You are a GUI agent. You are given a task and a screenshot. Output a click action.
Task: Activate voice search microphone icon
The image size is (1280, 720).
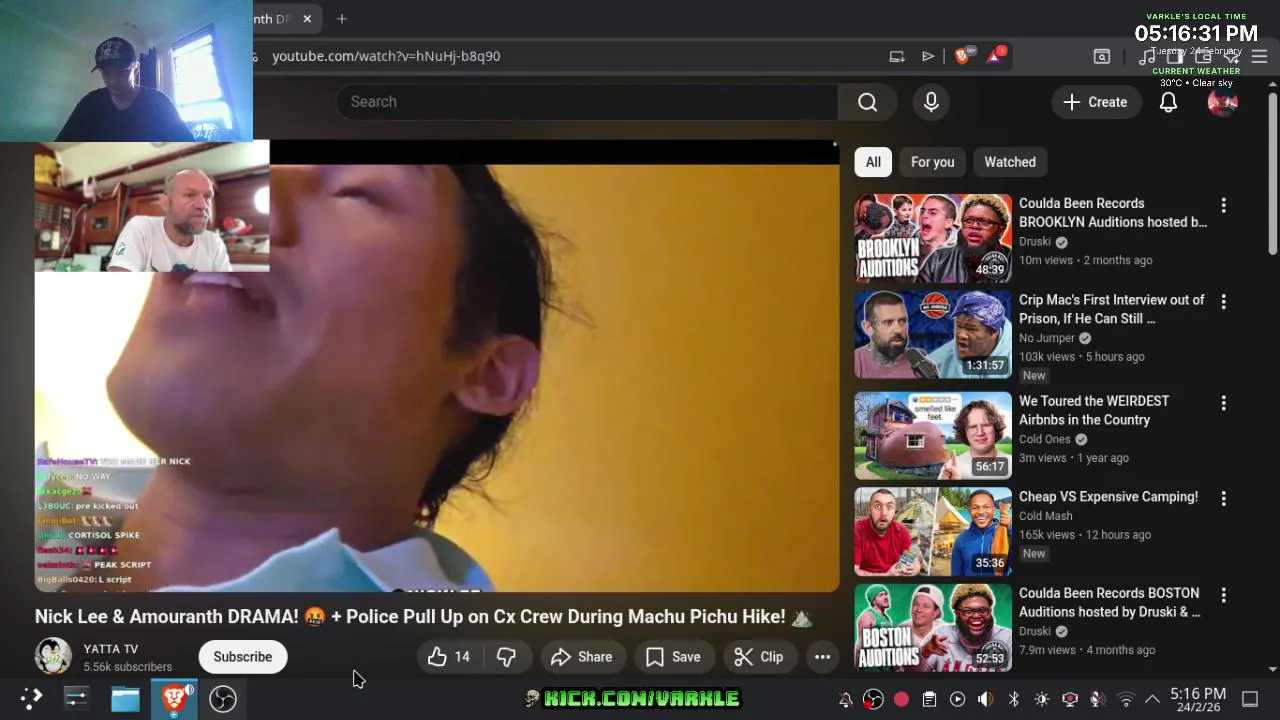pos(931,102)
